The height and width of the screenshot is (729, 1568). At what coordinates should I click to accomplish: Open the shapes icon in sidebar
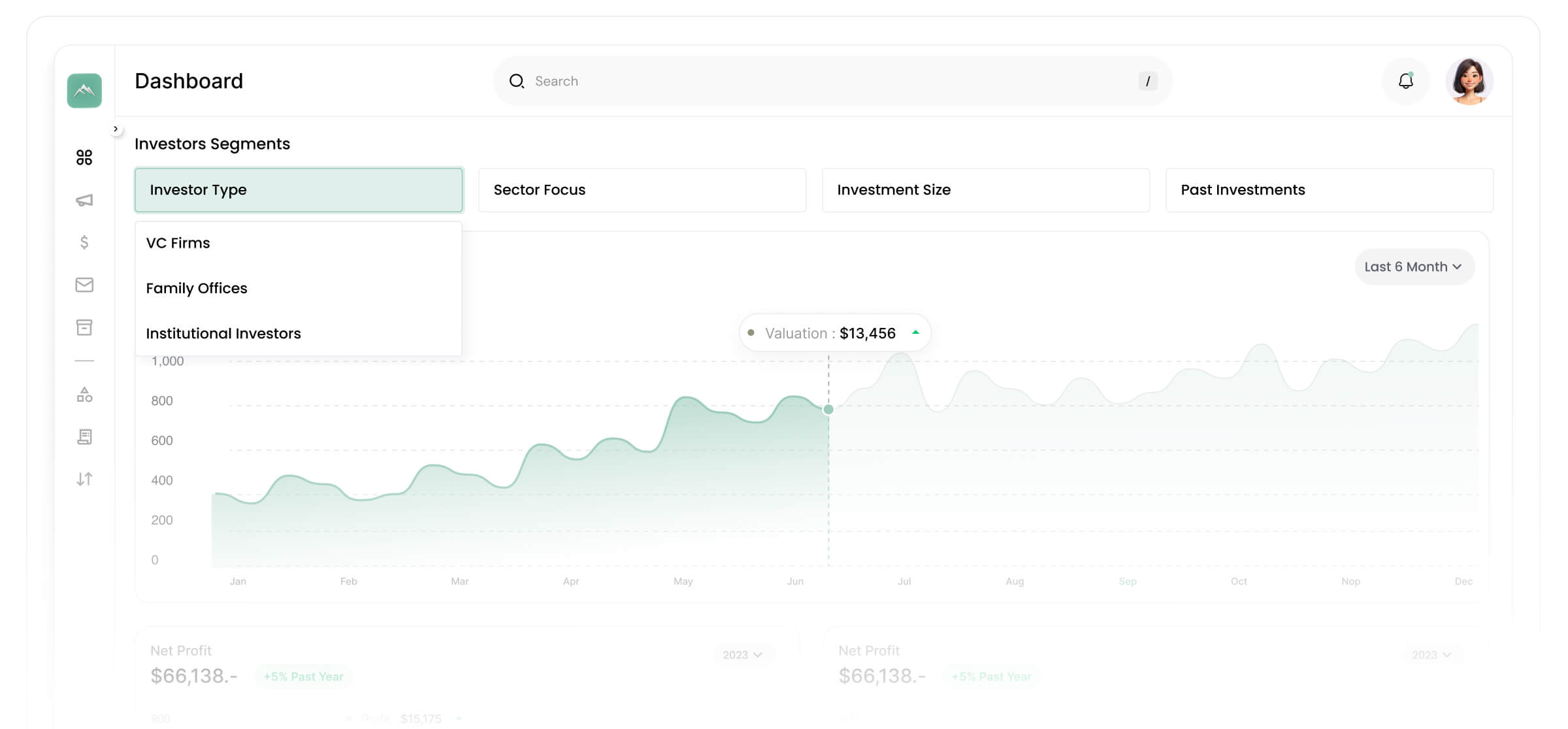coord(84,395)
